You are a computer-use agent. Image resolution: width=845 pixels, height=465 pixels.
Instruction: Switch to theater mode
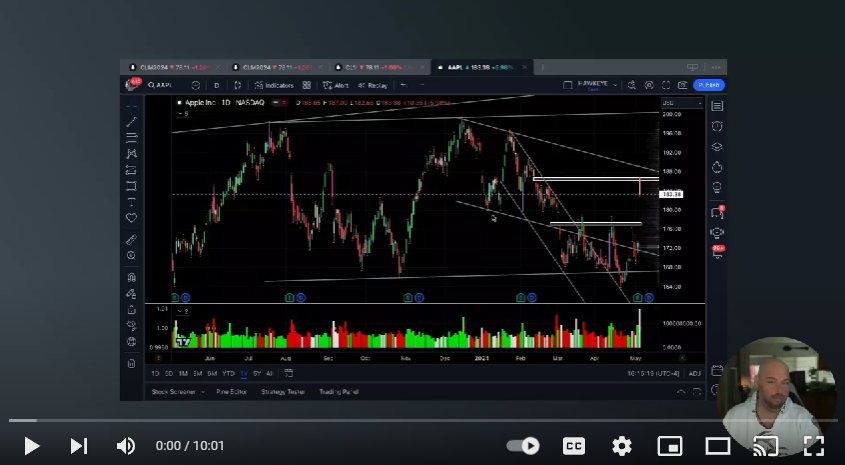click(718, 446)
